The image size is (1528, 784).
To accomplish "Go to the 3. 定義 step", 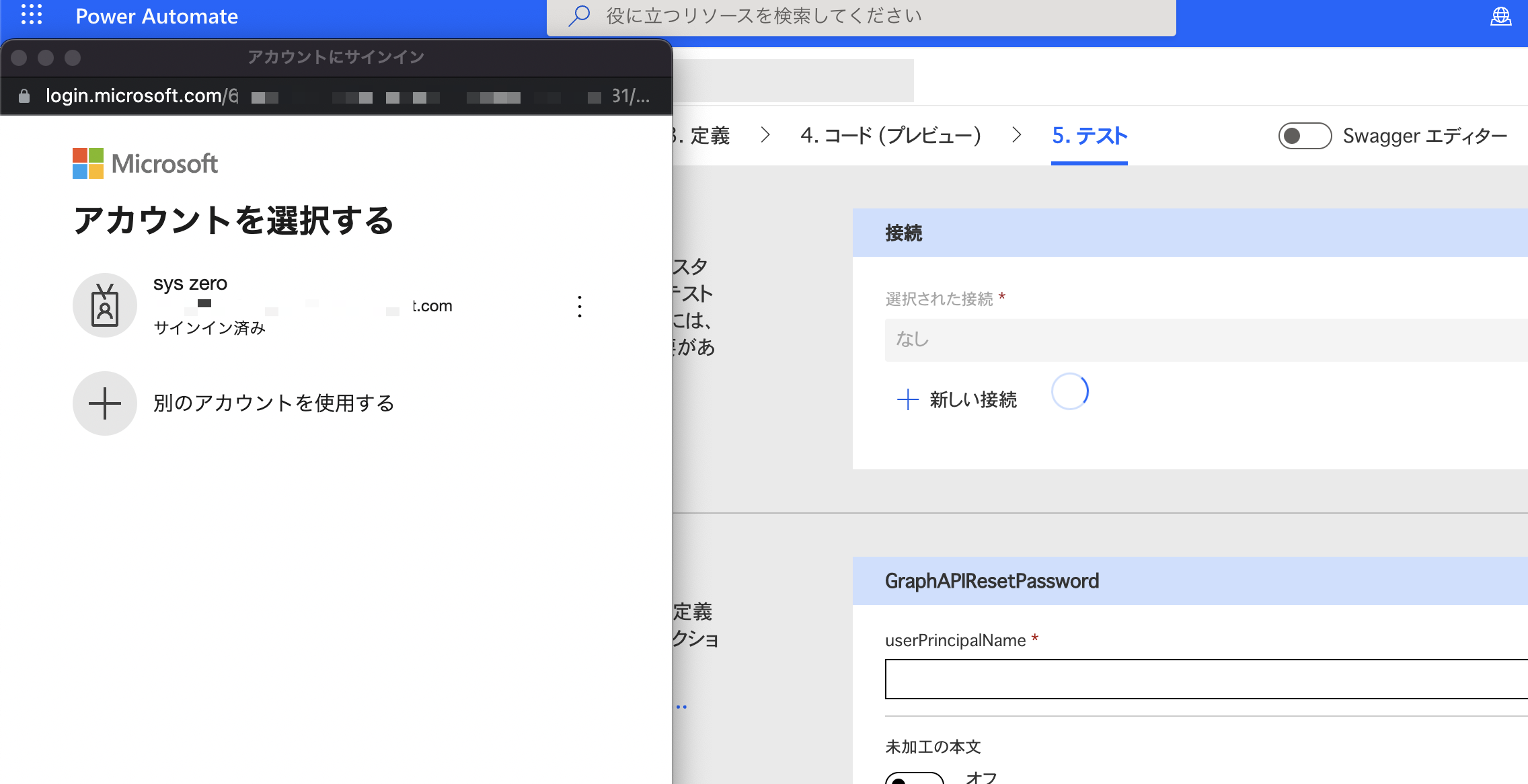I will point(701,136).
